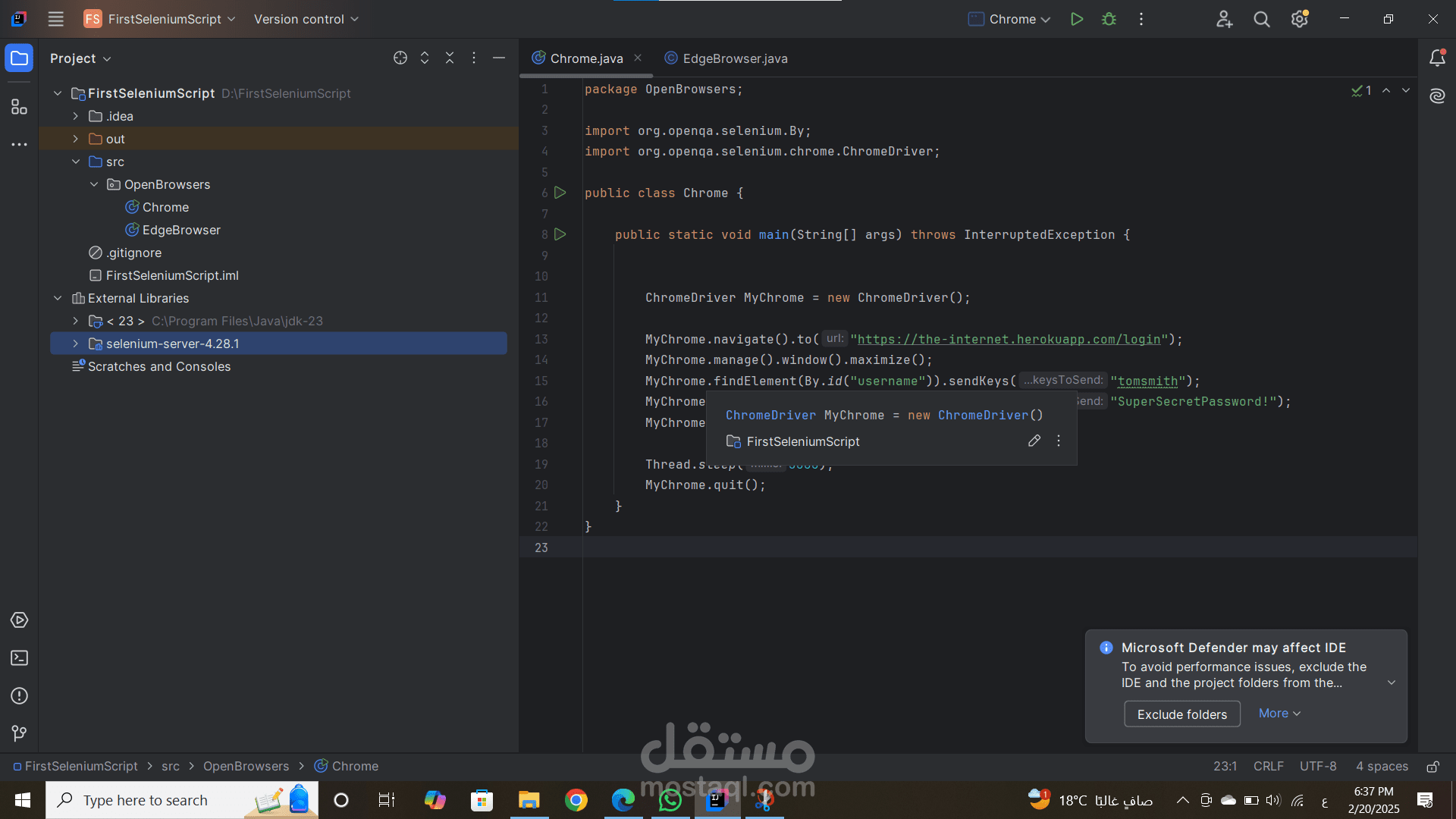Click the AI Assistant spiral icon
Screen dimensions: 1456x819
1436,96
